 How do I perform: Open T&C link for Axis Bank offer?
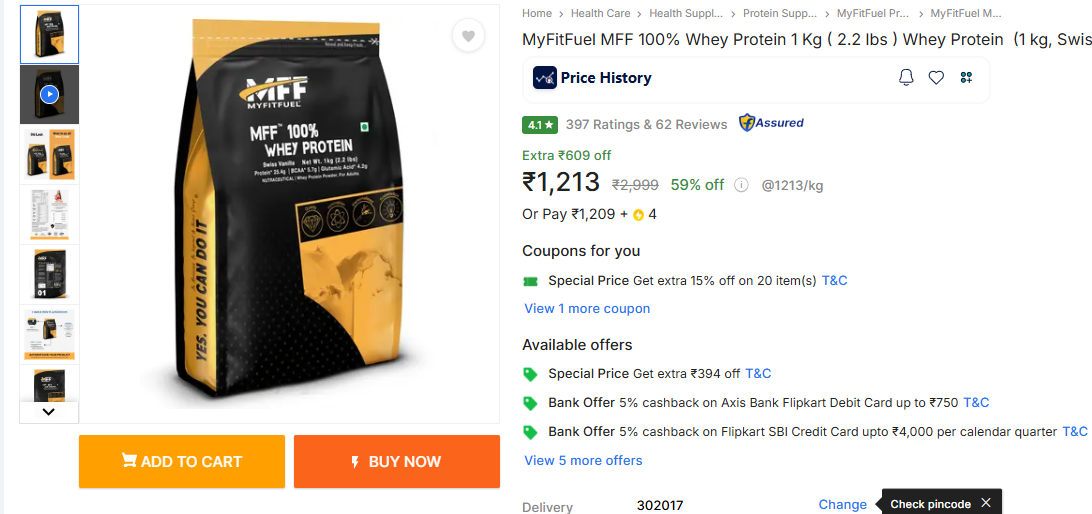[976, 403]
